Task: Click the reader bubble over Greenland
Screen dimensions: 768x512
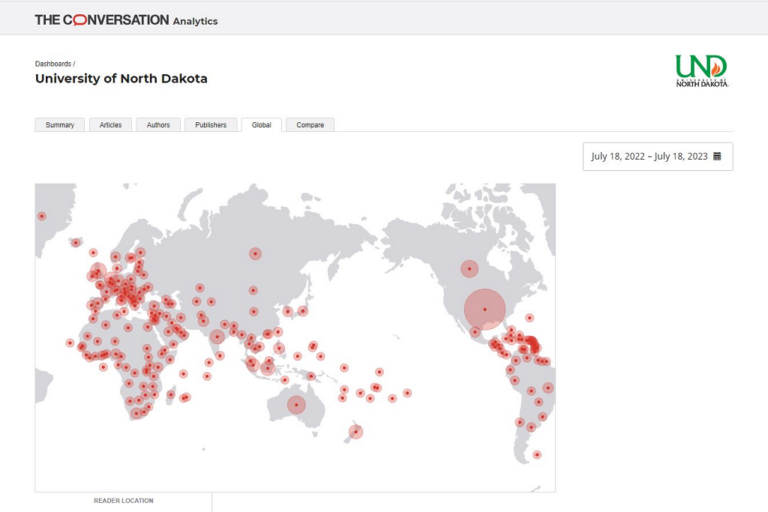Action: tap(42, 216)
